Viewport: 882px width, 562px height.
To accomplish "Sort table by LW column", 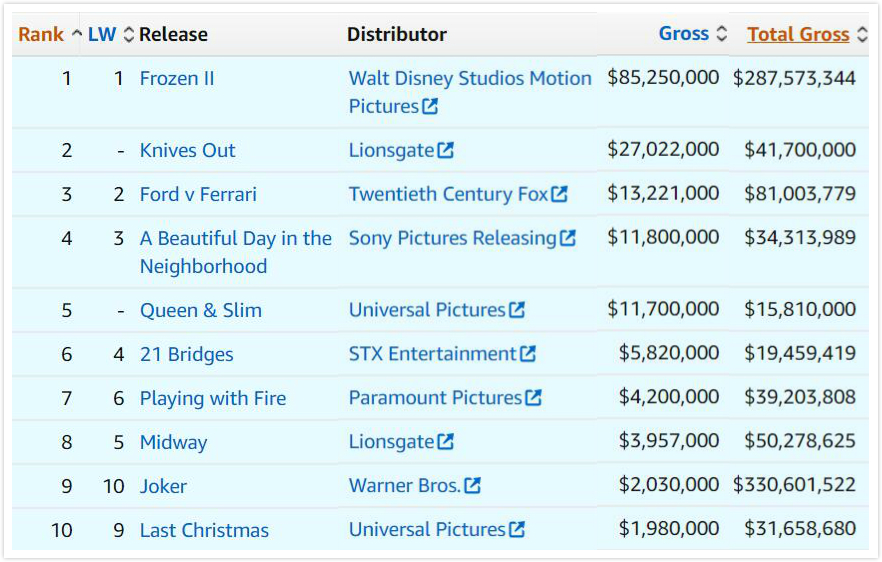I will coord(102,34).
